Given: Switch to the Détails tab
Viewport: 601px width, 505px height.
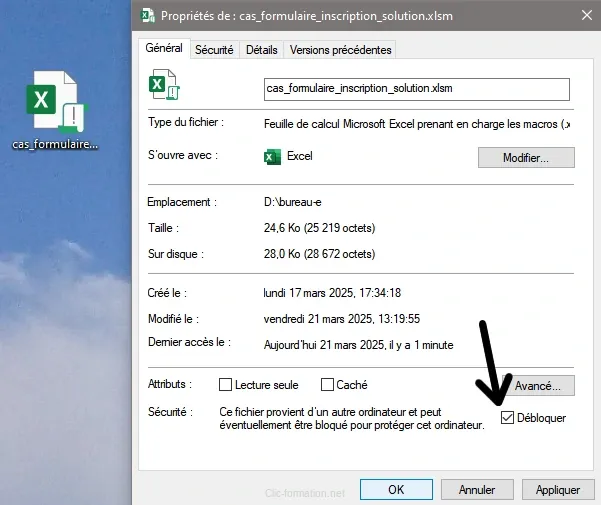Looking at the screenshot, I should point(261,49).
